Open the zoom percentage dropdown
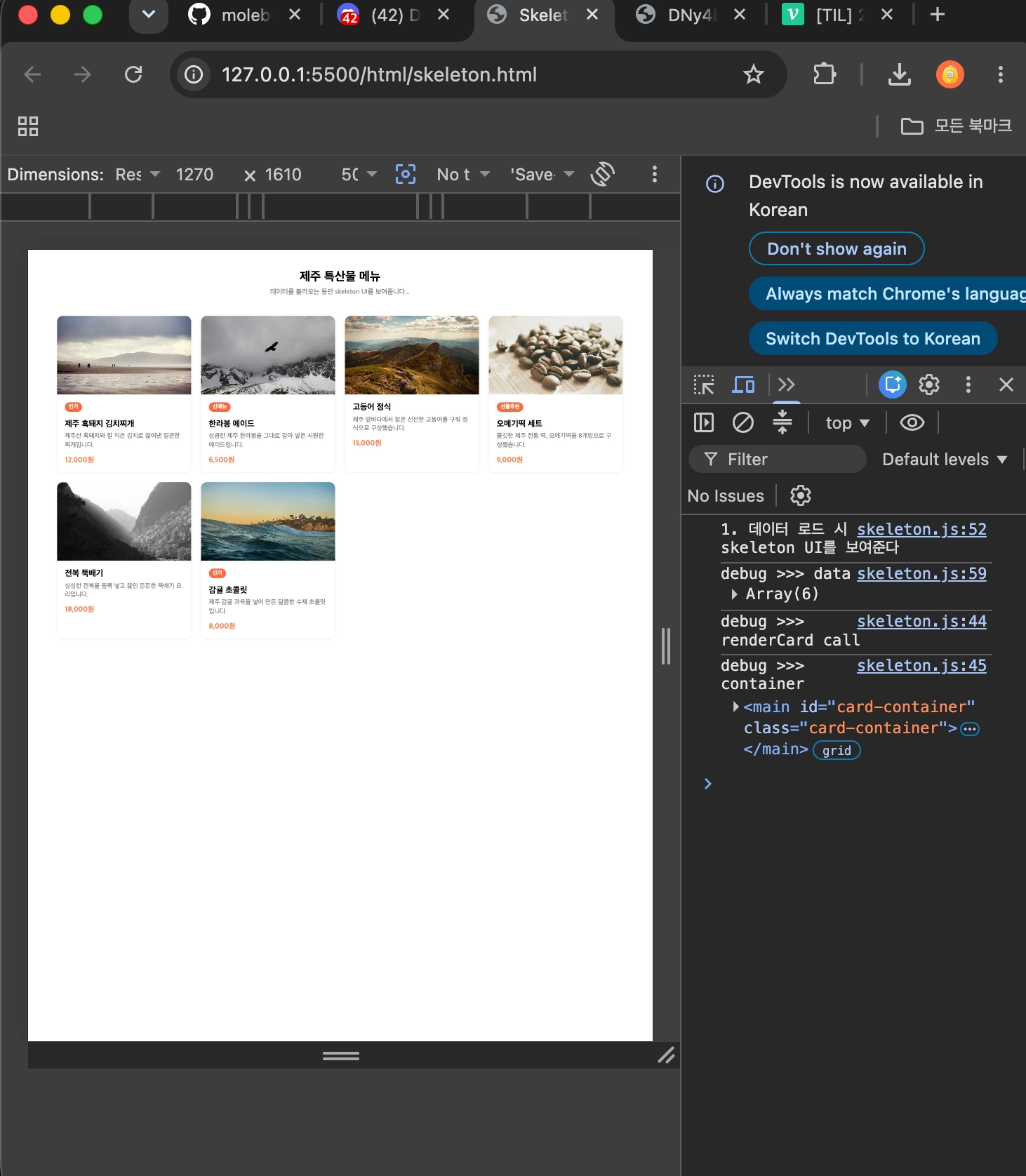1026x1176 pixels. click(359, 175)
